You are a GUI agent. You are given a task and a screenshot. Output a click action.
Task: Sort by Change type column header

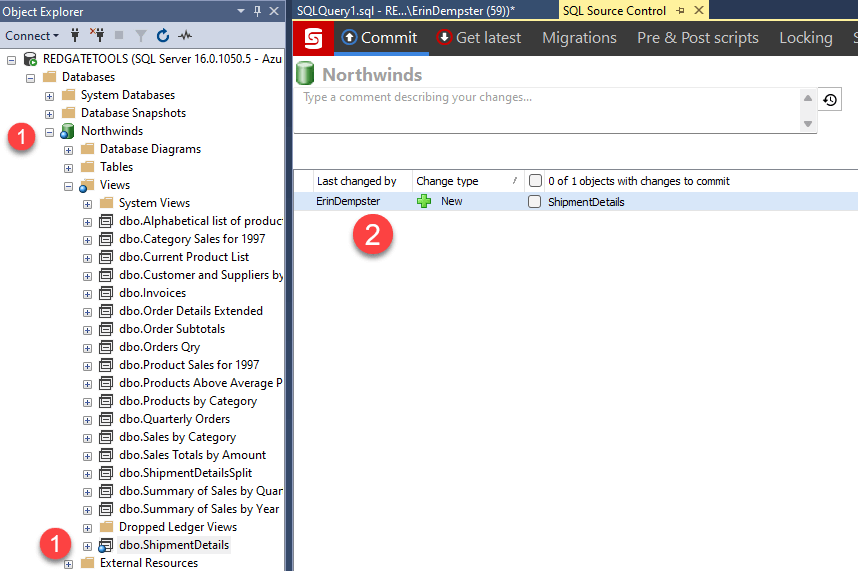(x=466, y=181)
